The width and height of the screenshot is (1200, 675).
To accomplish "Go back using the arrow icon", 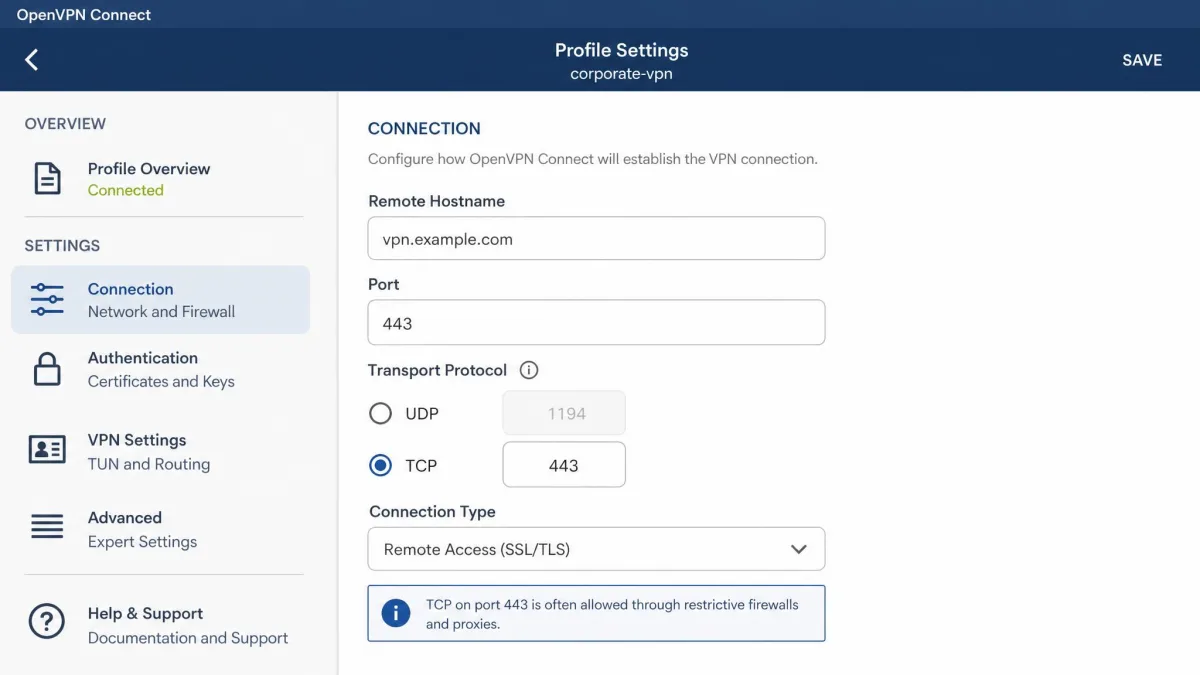I will [x=32, y=60].
